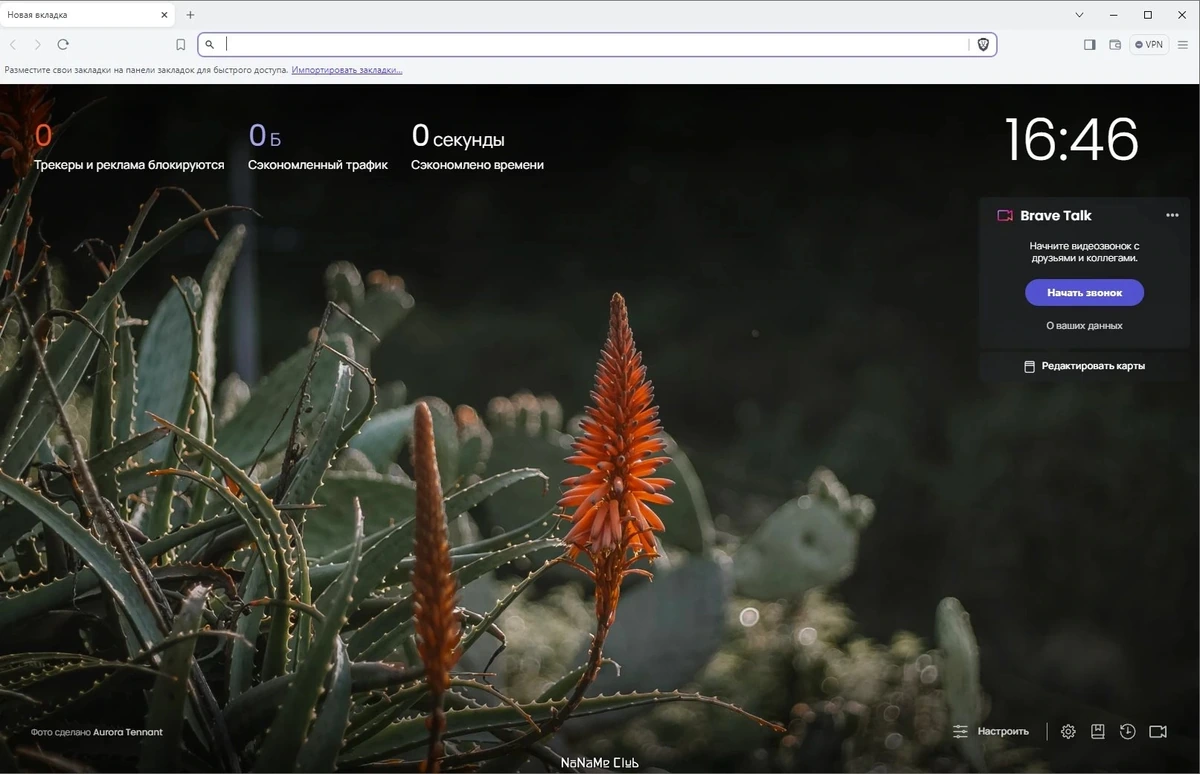Click photo credit Aurora Tennant link
This screenshot has width=1200, height=774.
tap(128, 732)
